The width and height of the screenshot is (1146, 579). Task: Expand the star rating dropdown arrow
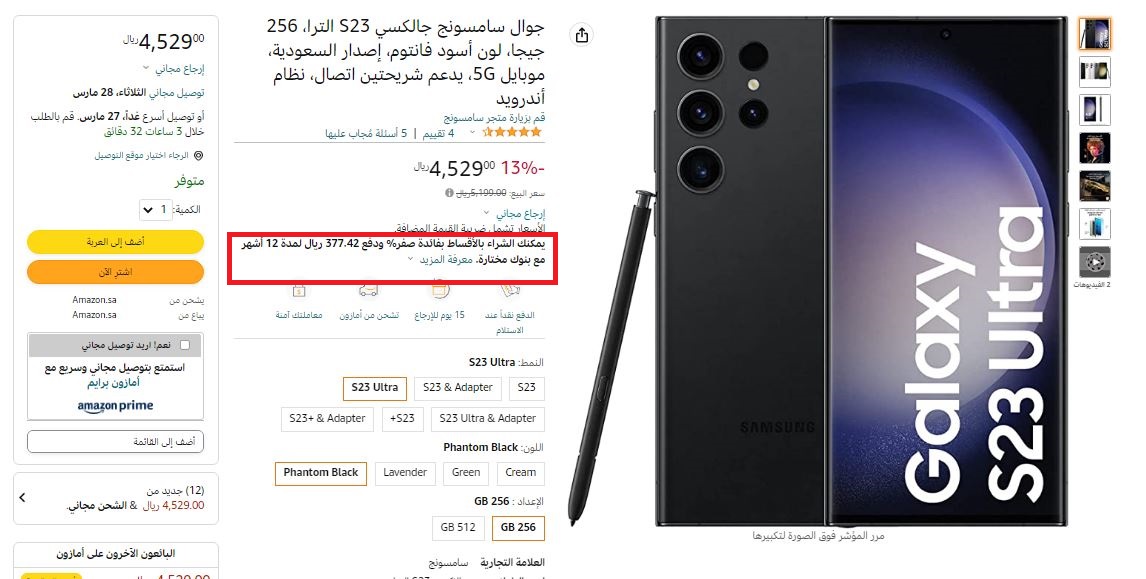[472, 132]
